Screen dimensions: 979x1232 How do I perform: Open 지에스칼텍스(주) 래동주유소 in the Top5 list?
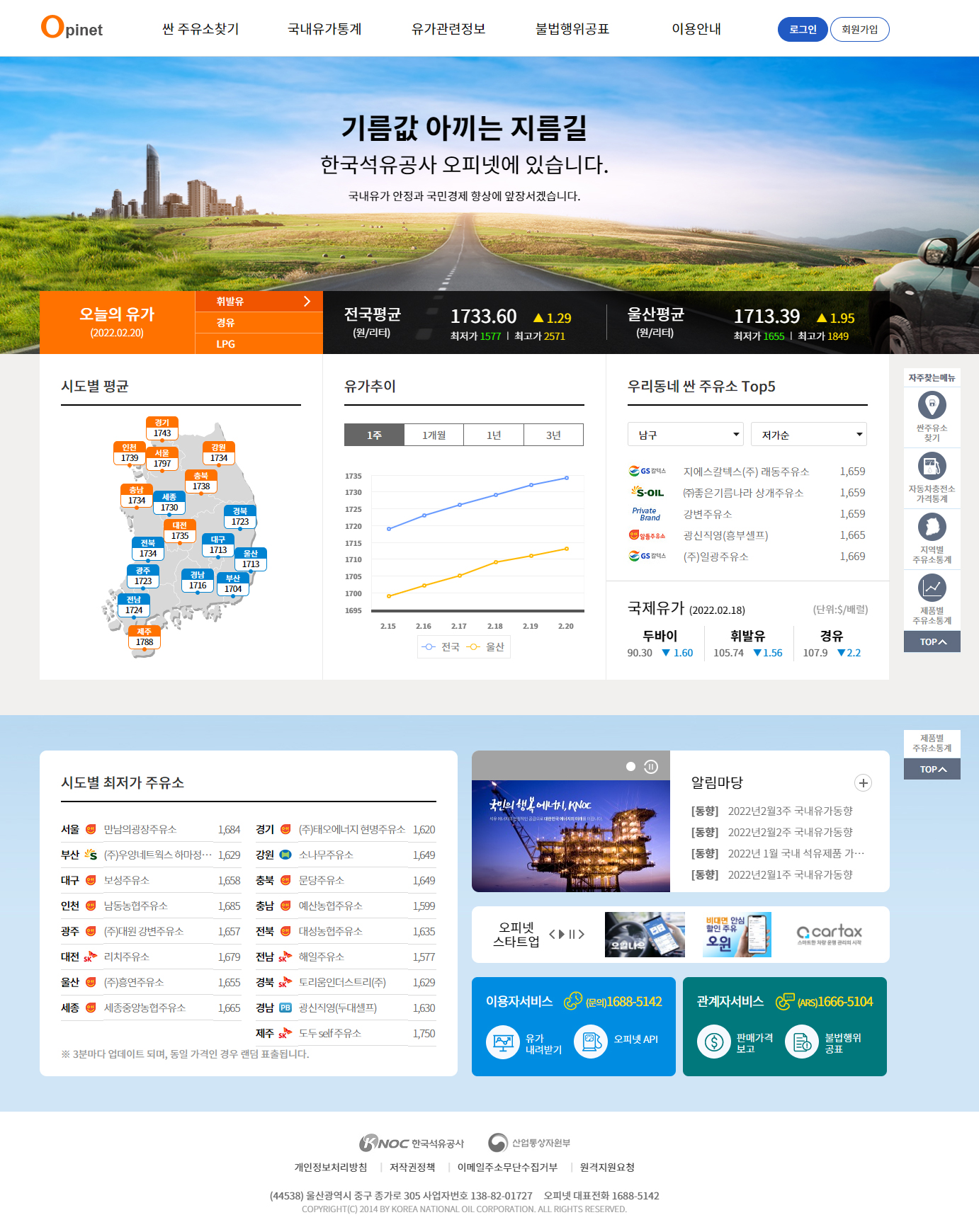747,472
